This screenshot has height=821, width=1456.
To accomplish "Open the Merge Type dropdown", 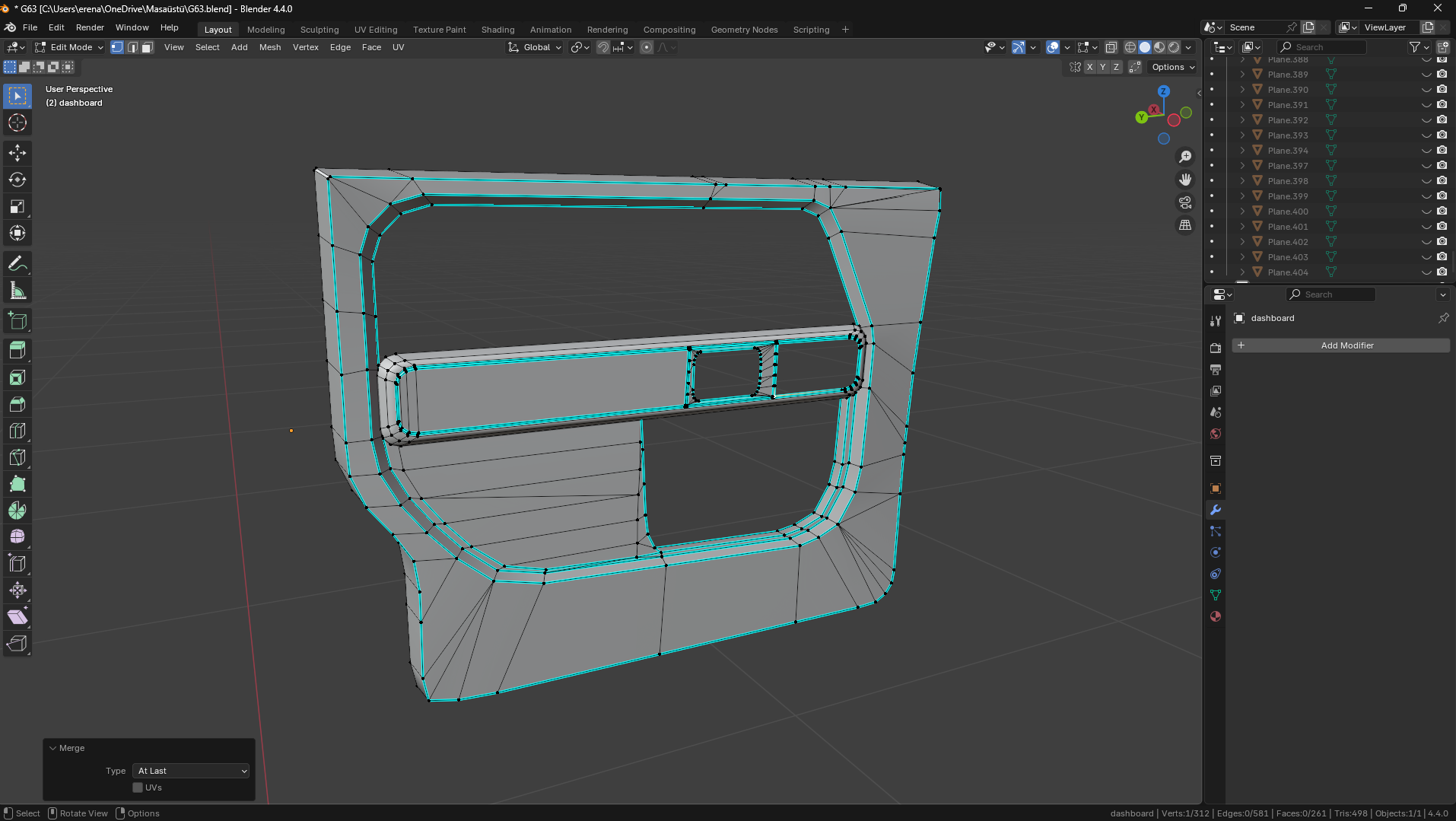I will pos(191,771).
